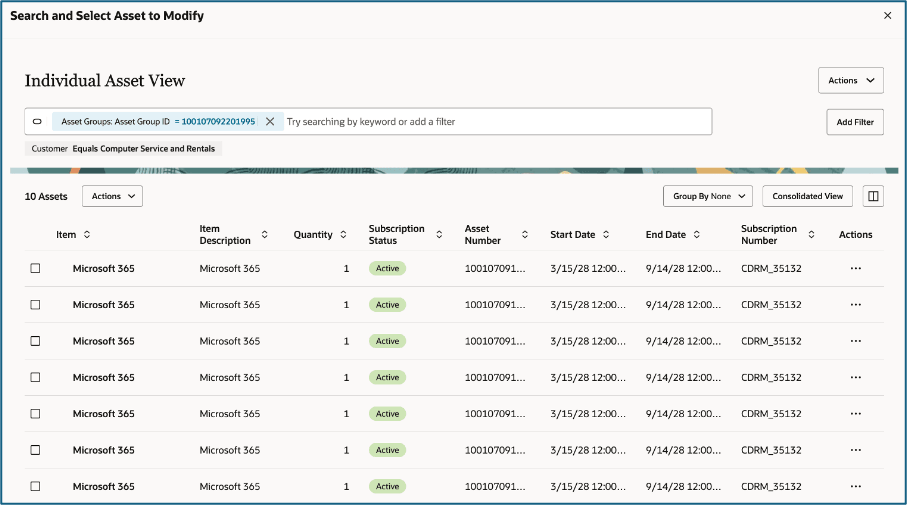The image size is (908, 506).
Task: Click the Individual Asset View heading
Action: (x=105, y=80)
